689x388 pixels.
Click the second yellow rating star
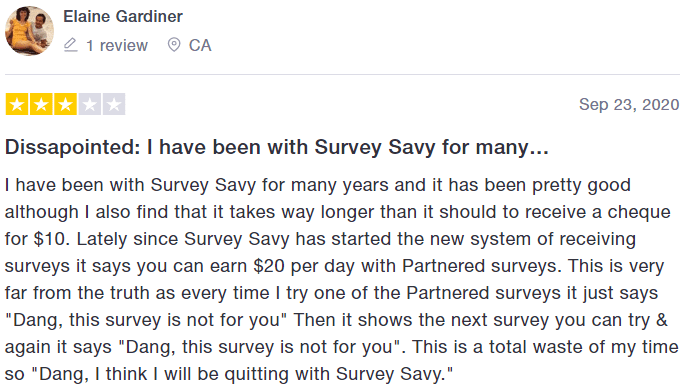(41, 104)
